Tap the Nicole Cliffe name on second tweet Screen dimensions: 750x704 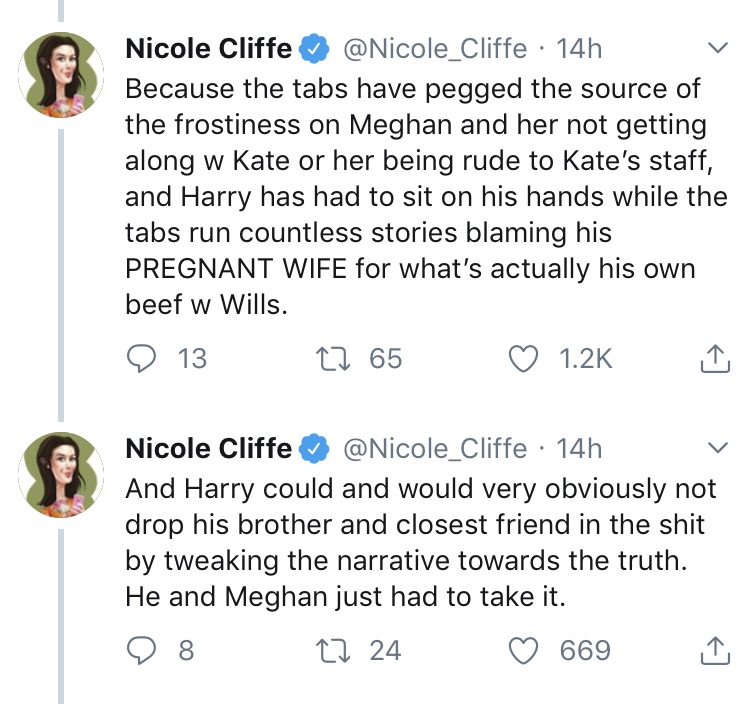click(x=208, y=448)
